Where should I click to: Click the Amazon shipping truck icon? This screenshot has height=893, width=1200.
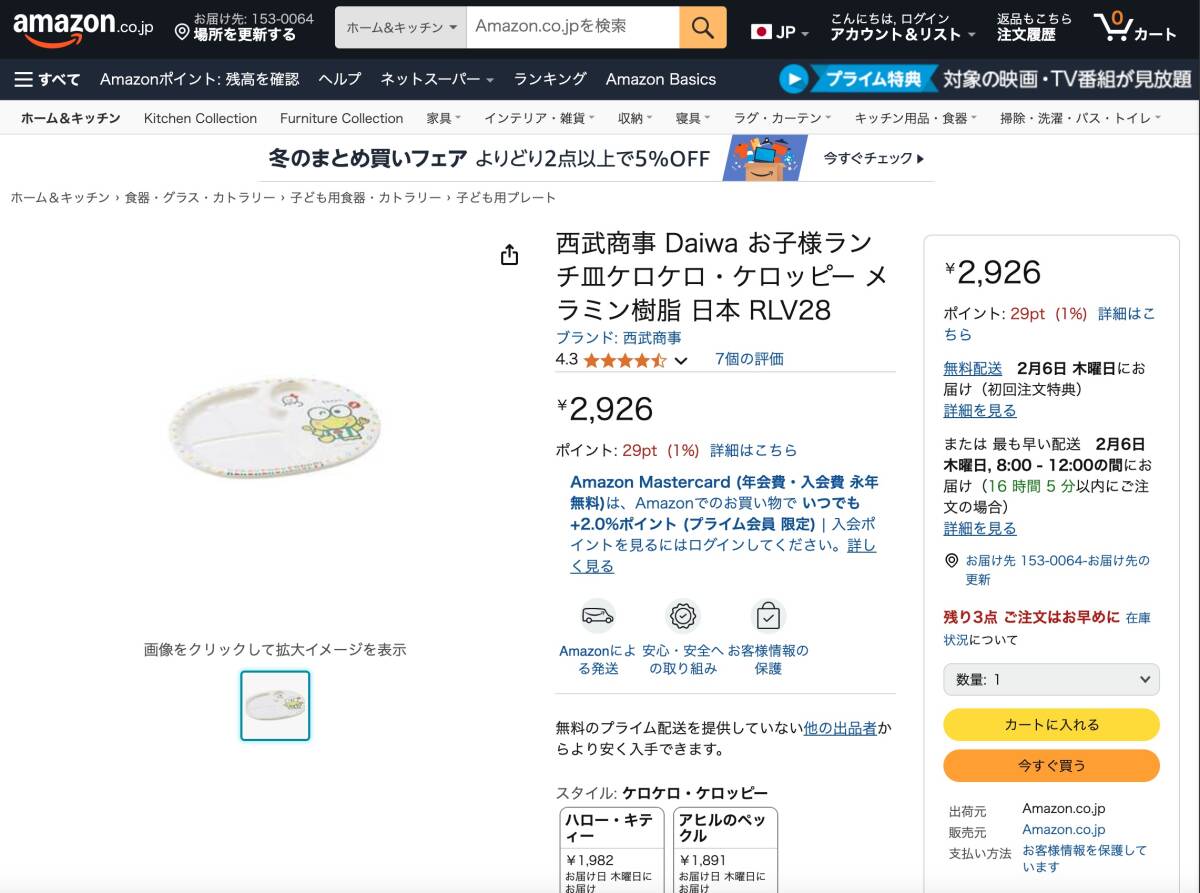tap(598, 616)
